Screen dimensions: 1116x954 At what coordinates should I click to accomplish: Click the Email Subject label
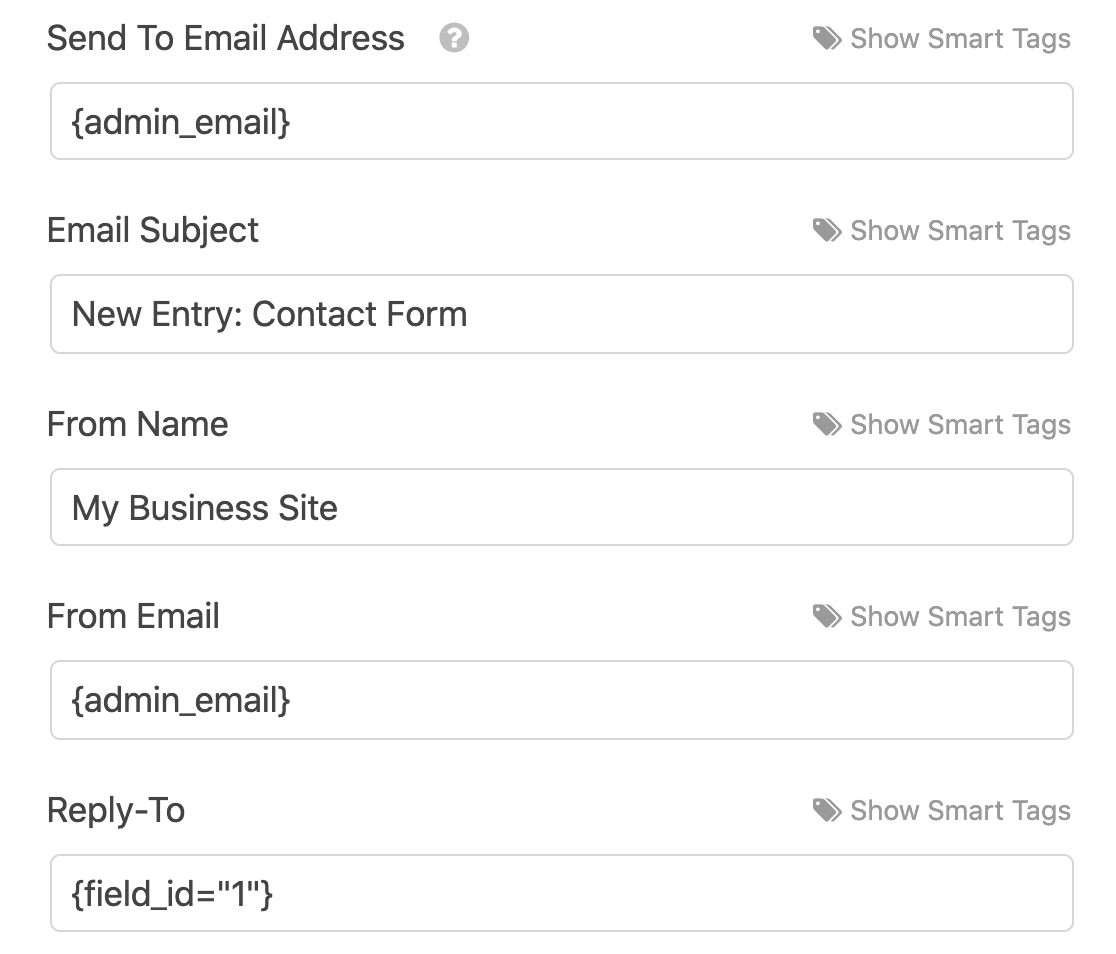151,230
